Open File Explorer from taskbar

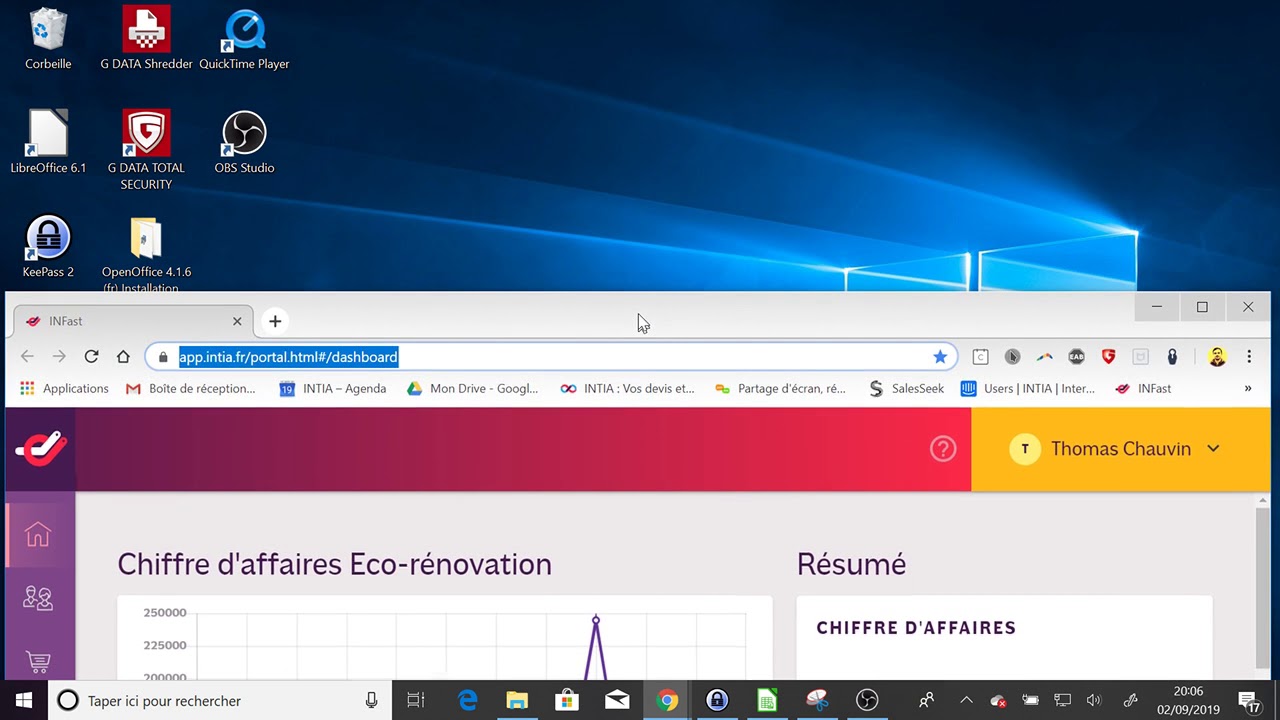coord(517,701)
